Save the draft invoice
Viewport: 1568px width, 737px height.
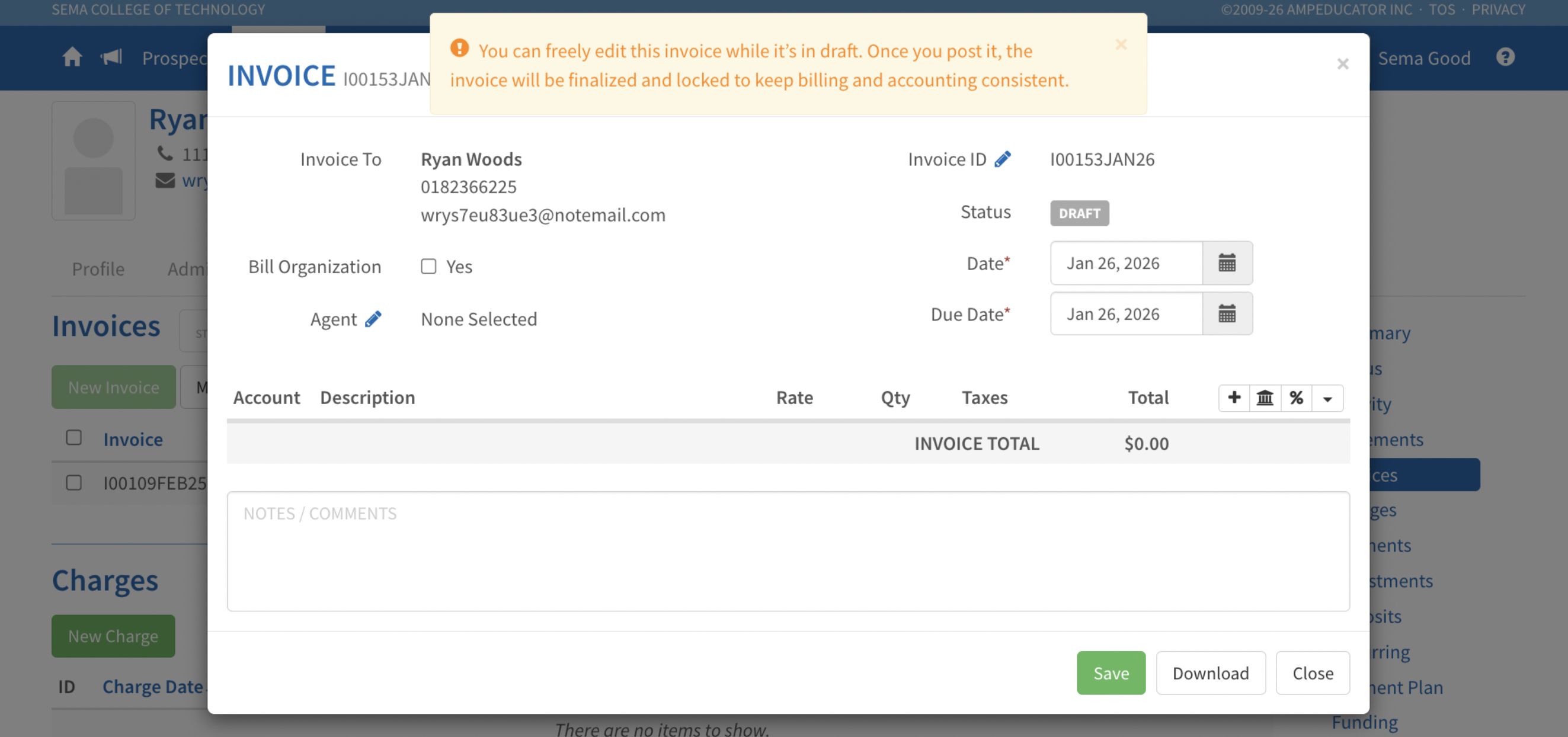pyautogui.click(x=1111, y=673)
